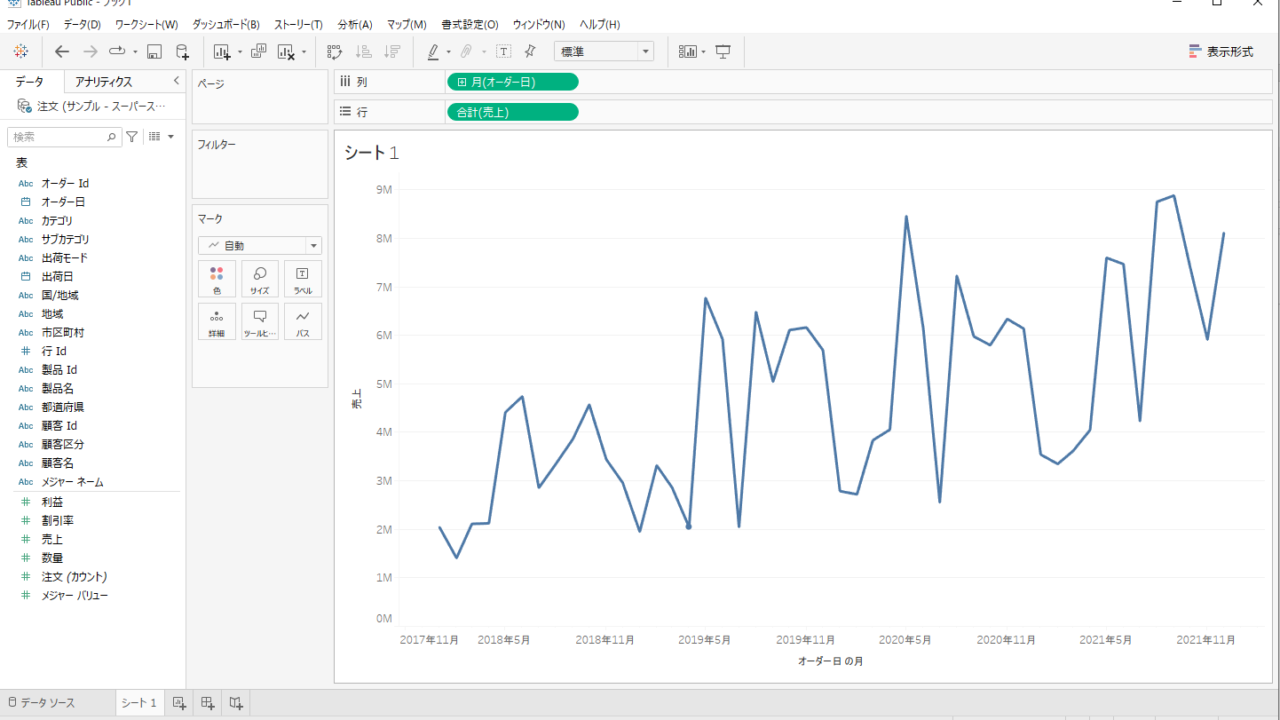
Task: Open the ヘルプ(H) menu
Action: [600, 24]
